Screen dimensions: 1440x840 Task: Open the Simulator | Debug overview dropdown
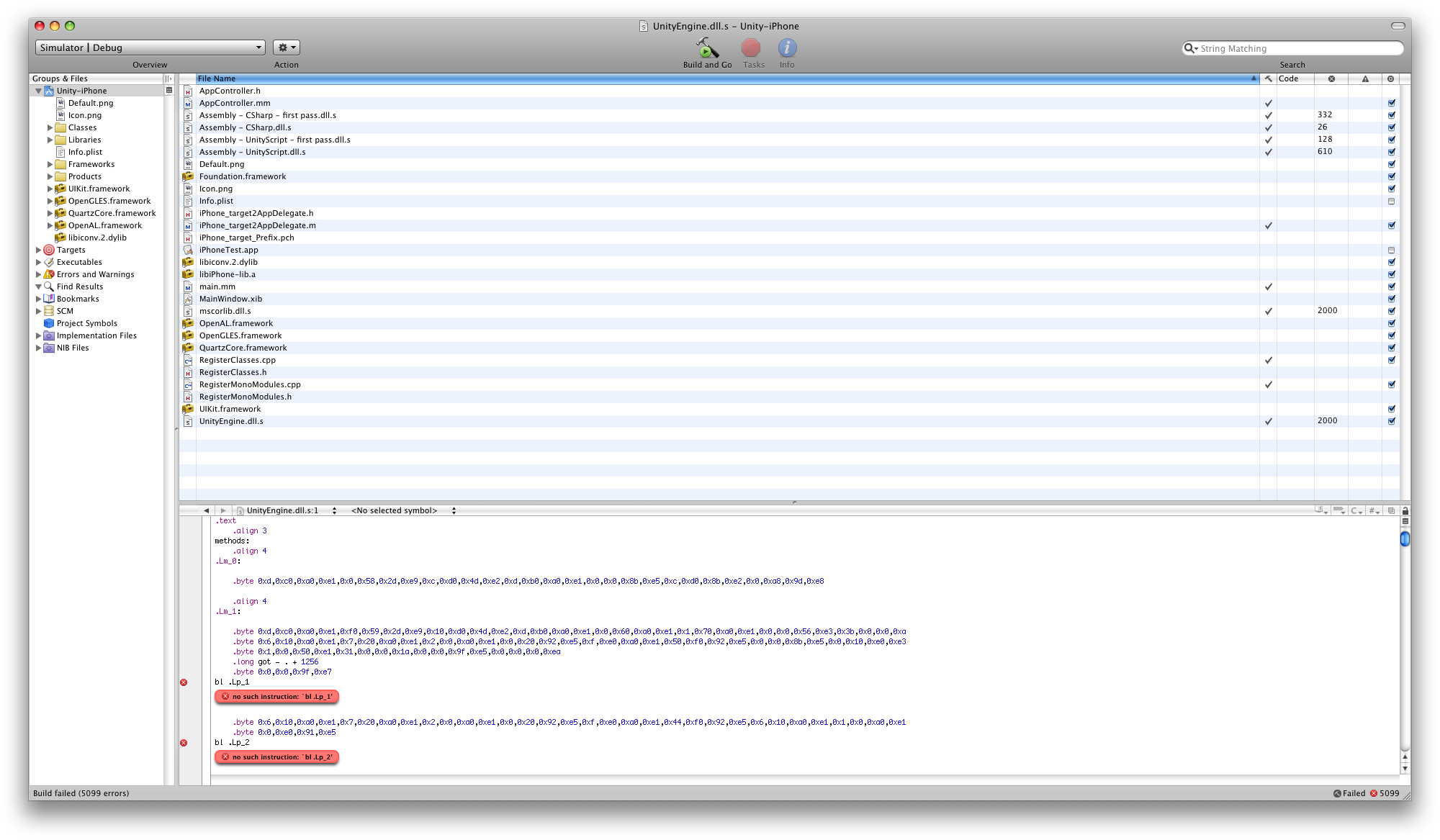pyautogui.click(x=150, y=48)
